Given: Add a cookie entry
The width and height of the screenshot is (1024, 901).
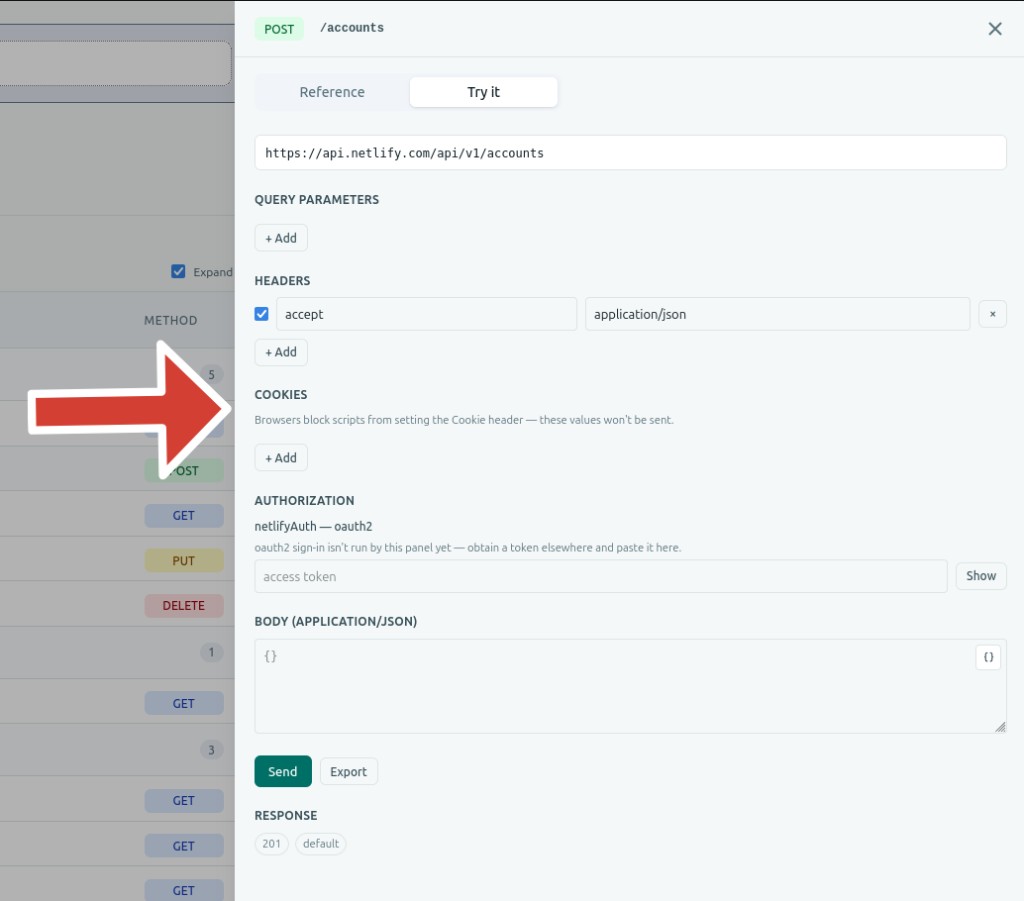Looking at the screenshot, I should click(x=281, y=458).
